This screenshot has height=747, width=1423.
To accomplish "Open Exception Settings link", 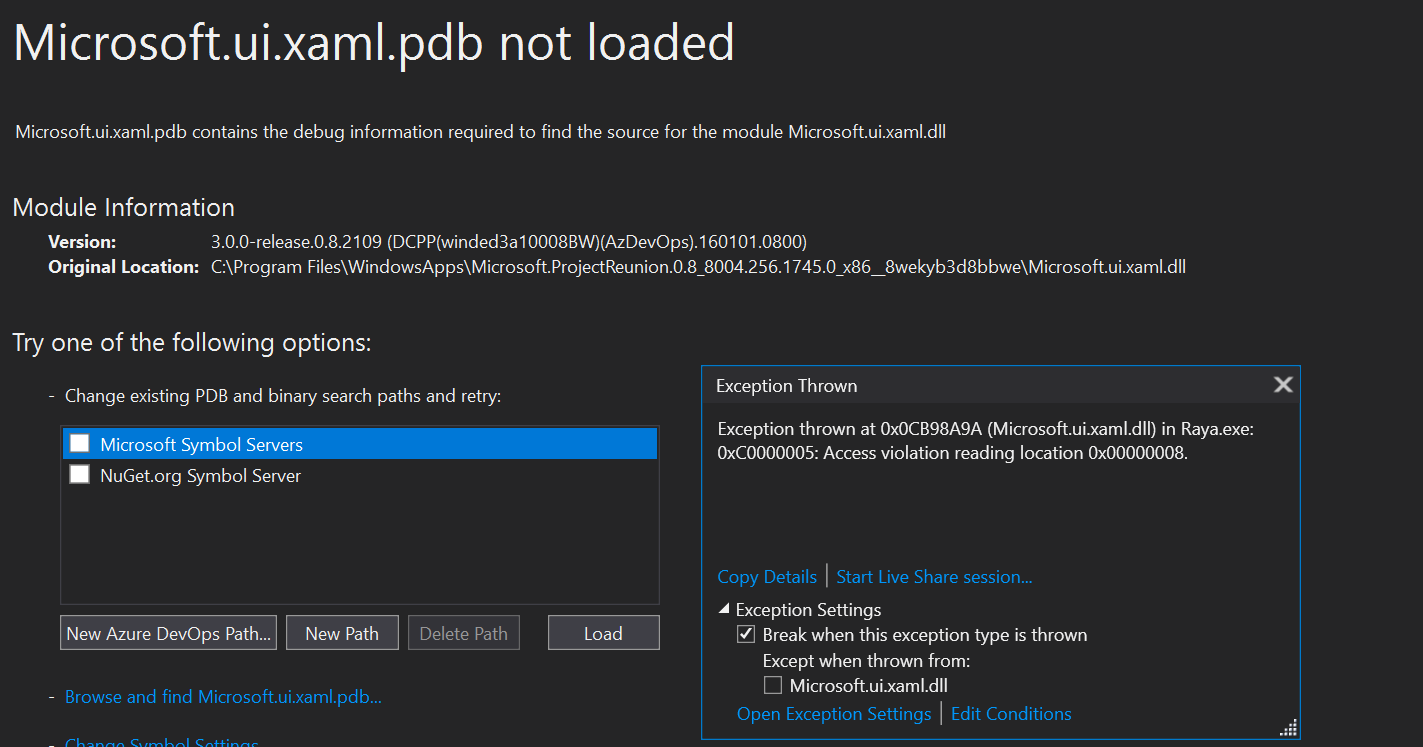I will [834, 714].
